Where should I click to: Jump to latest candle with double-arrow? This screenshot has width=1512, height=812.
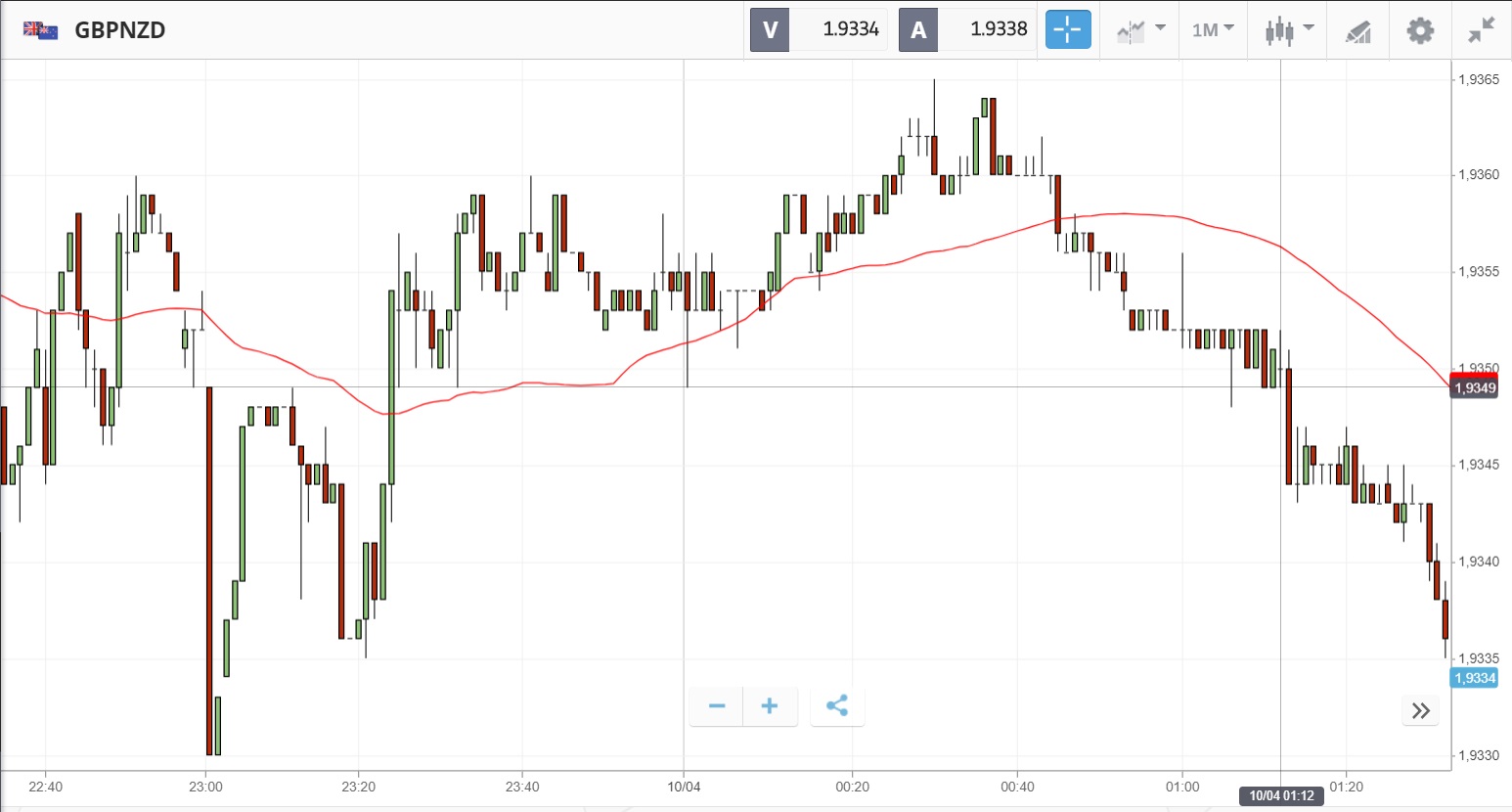(x=1421, y=710)
